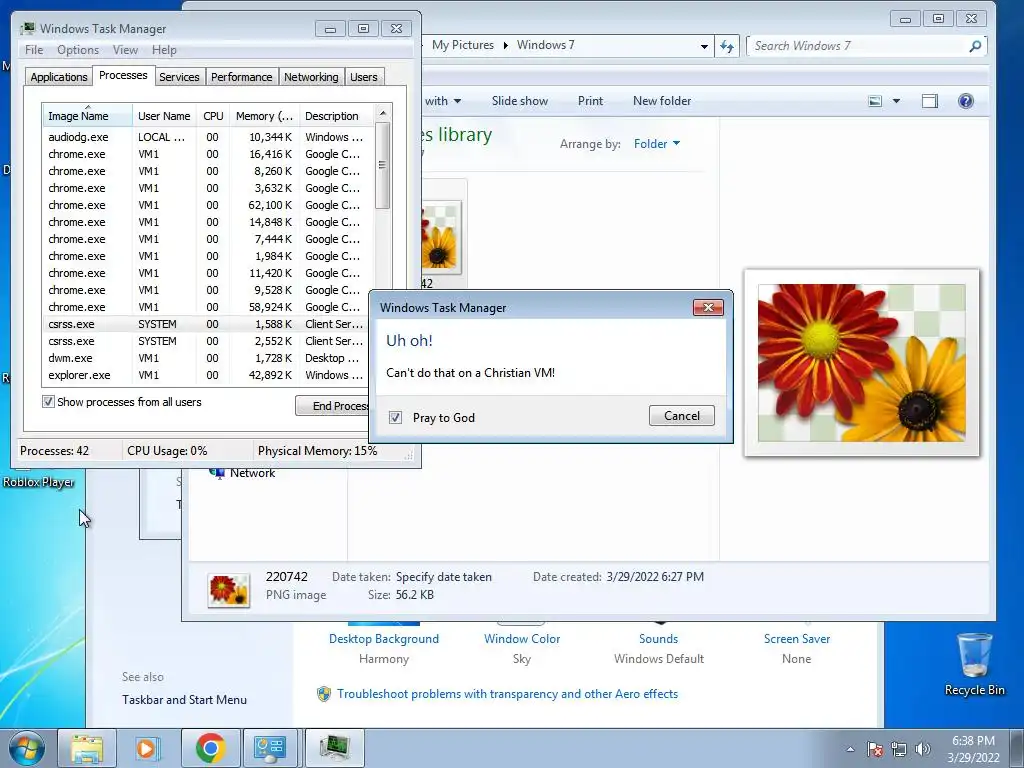Click the refresh button beside address bar

pos(727,46)
